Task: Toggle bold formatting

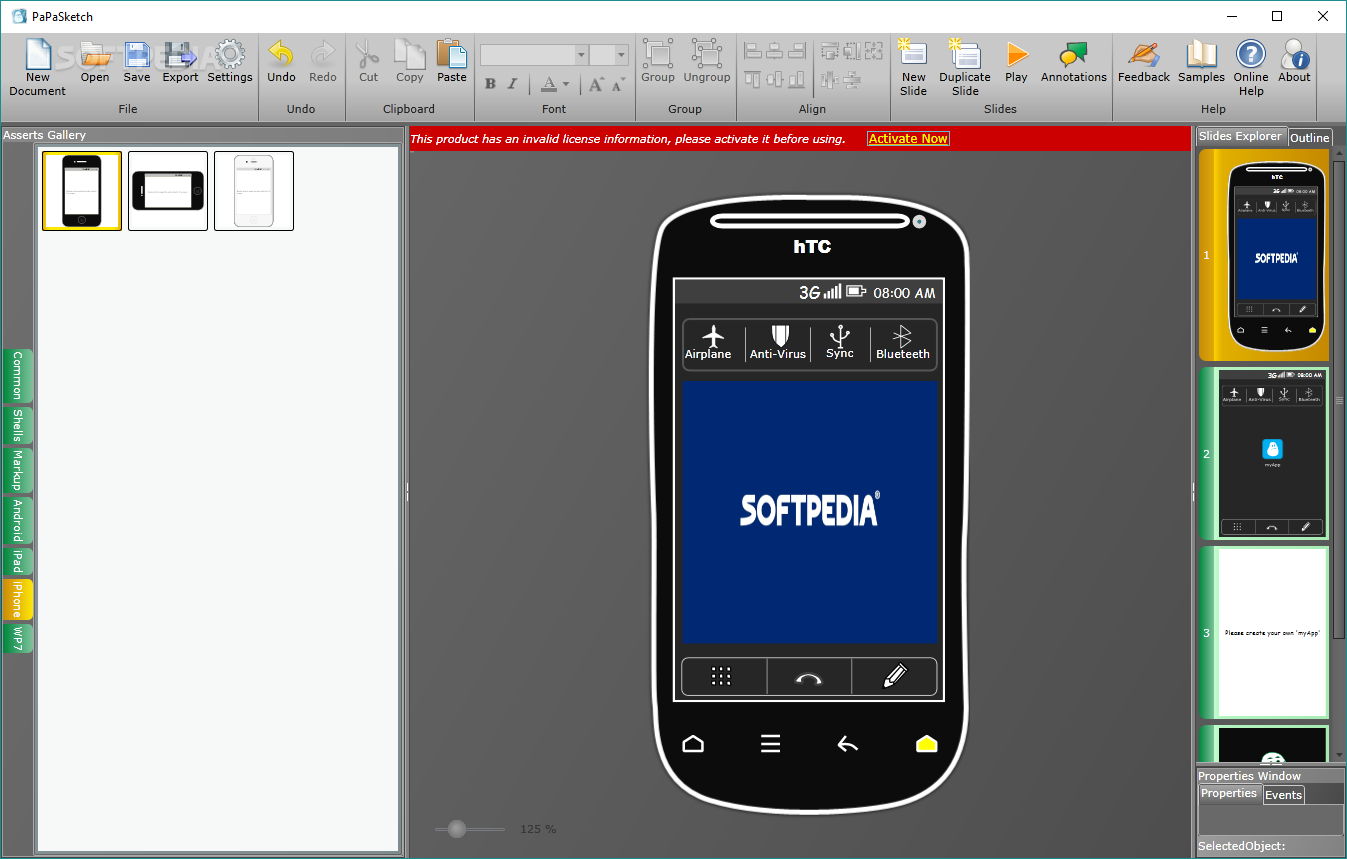Action: 490,84
